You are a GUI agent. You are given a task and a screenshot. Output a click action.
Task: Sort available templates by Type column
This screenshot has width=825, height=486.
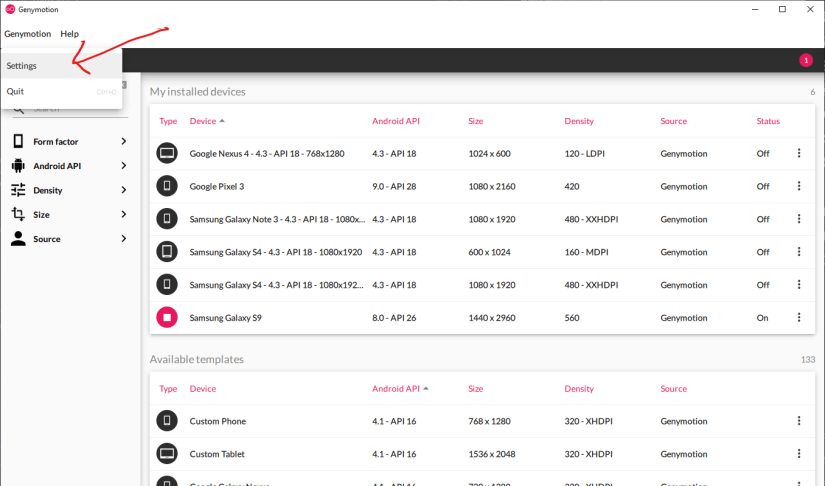168,389
